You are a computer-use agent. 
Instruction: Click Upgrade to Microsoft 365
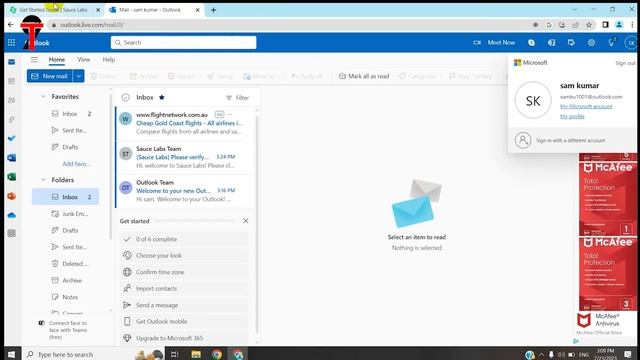click(184, 338)
